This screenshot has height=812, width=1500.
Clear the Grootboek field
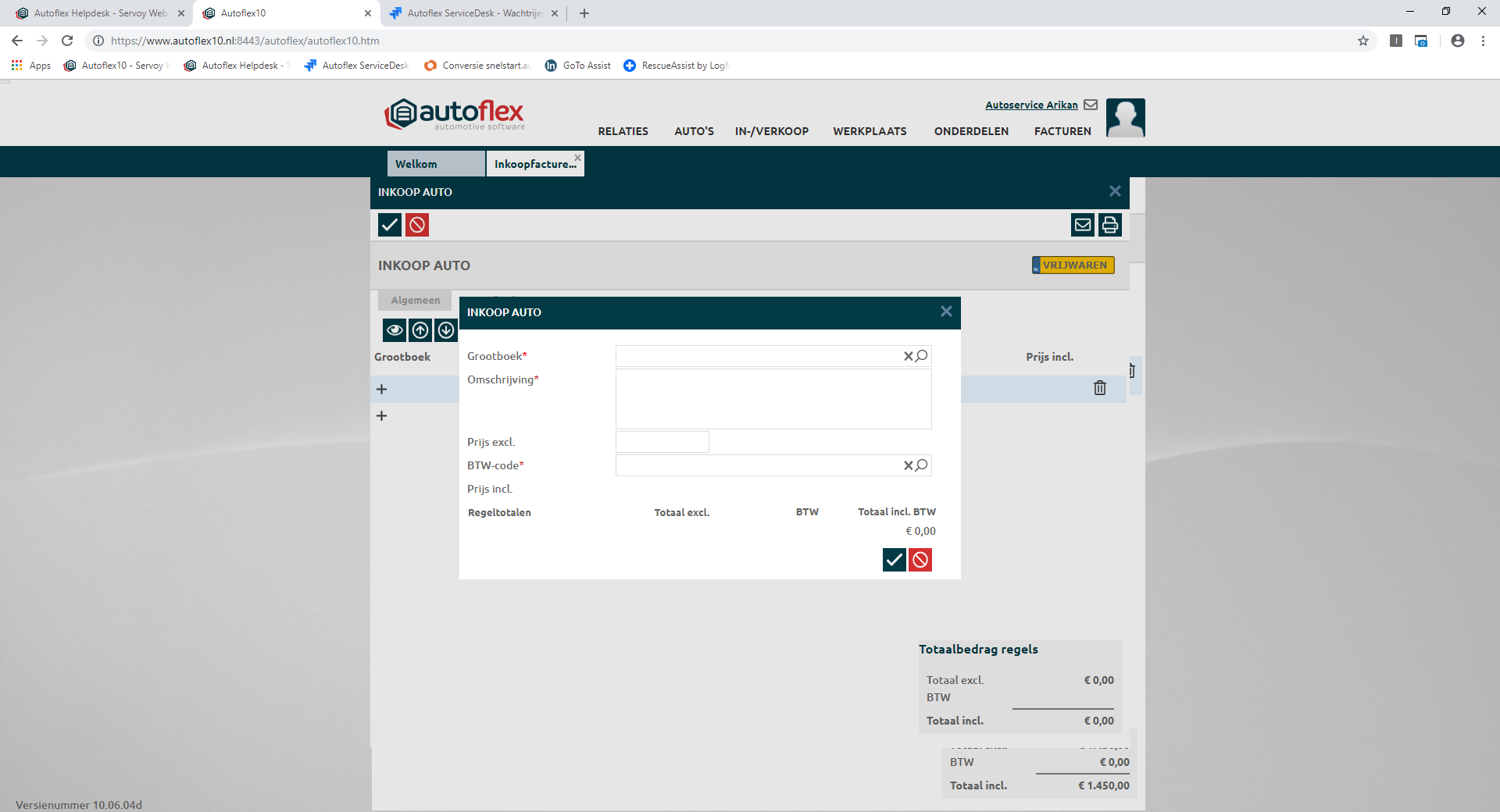[908, 356]
